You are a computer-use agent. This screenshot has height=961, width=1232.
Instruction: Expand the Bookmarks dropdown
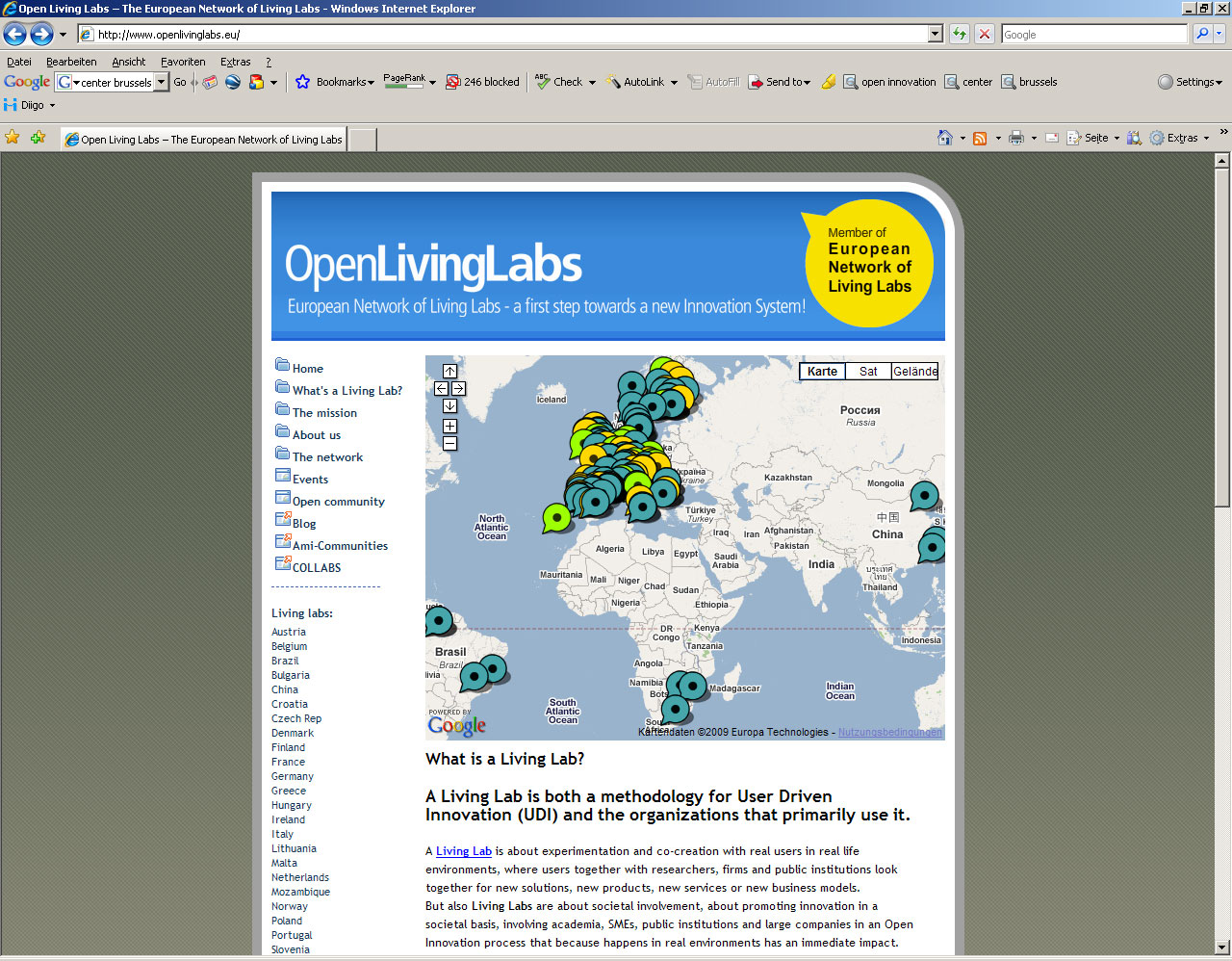(371, 83)
